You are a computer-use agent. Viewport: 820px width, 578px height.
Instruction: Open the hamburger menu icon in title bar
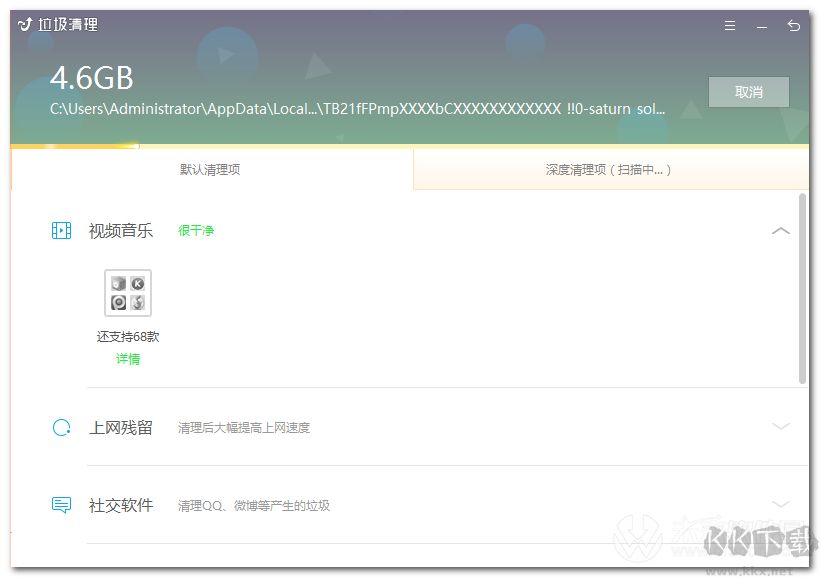click(730, 25)
